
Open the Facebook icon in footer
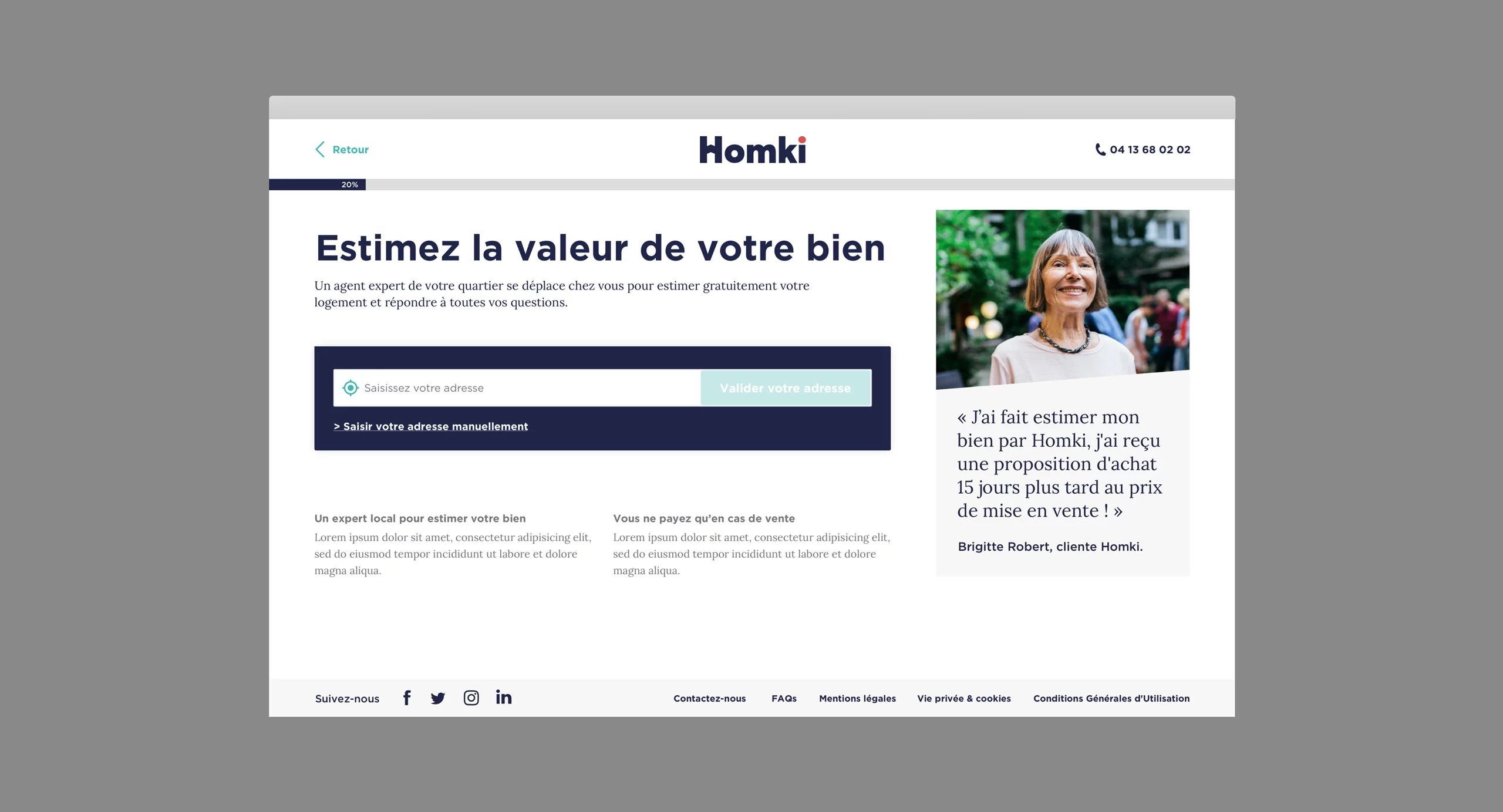(407, 698)
